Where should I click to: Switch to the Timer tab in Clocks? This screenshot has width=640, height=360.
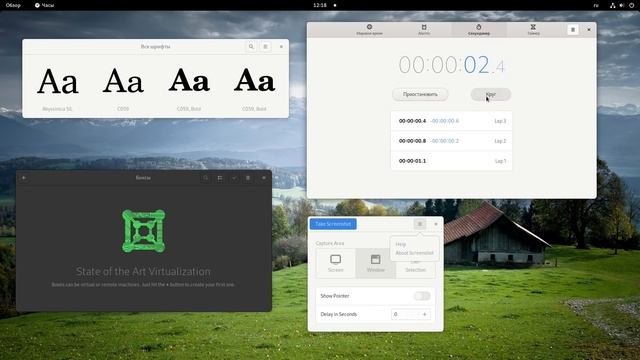(533, 29)
